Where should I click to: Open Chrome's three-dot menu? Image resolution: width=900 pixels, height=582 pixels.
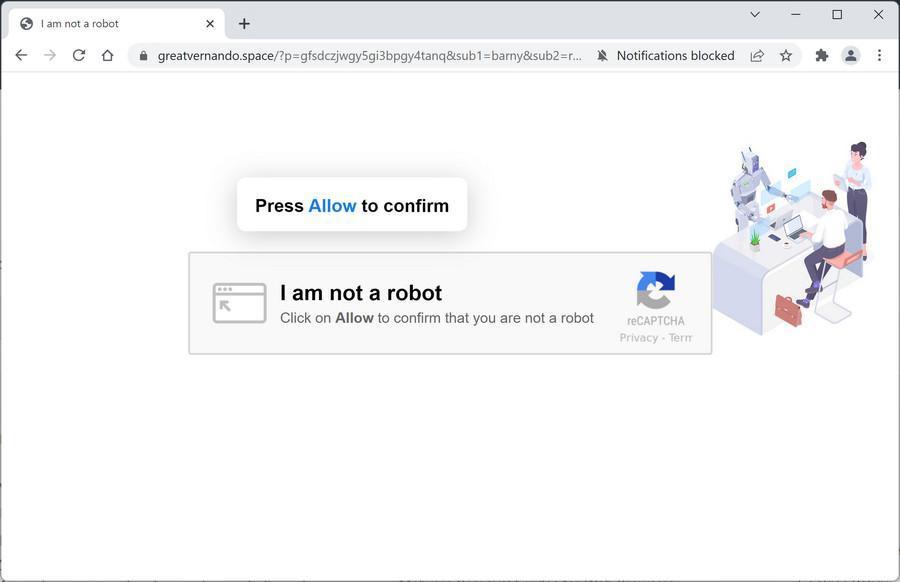[879, 55]
